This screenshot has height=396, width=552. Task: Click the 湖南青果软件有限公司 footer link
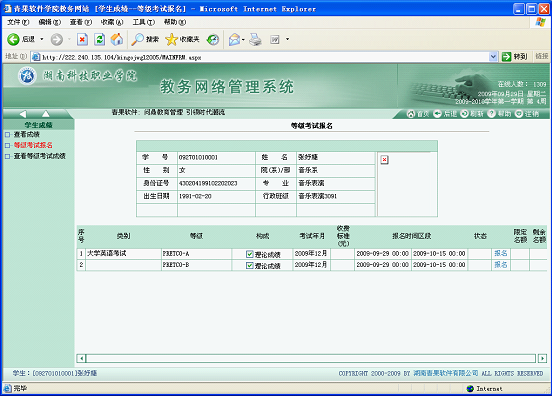click(x=445, y=373)
